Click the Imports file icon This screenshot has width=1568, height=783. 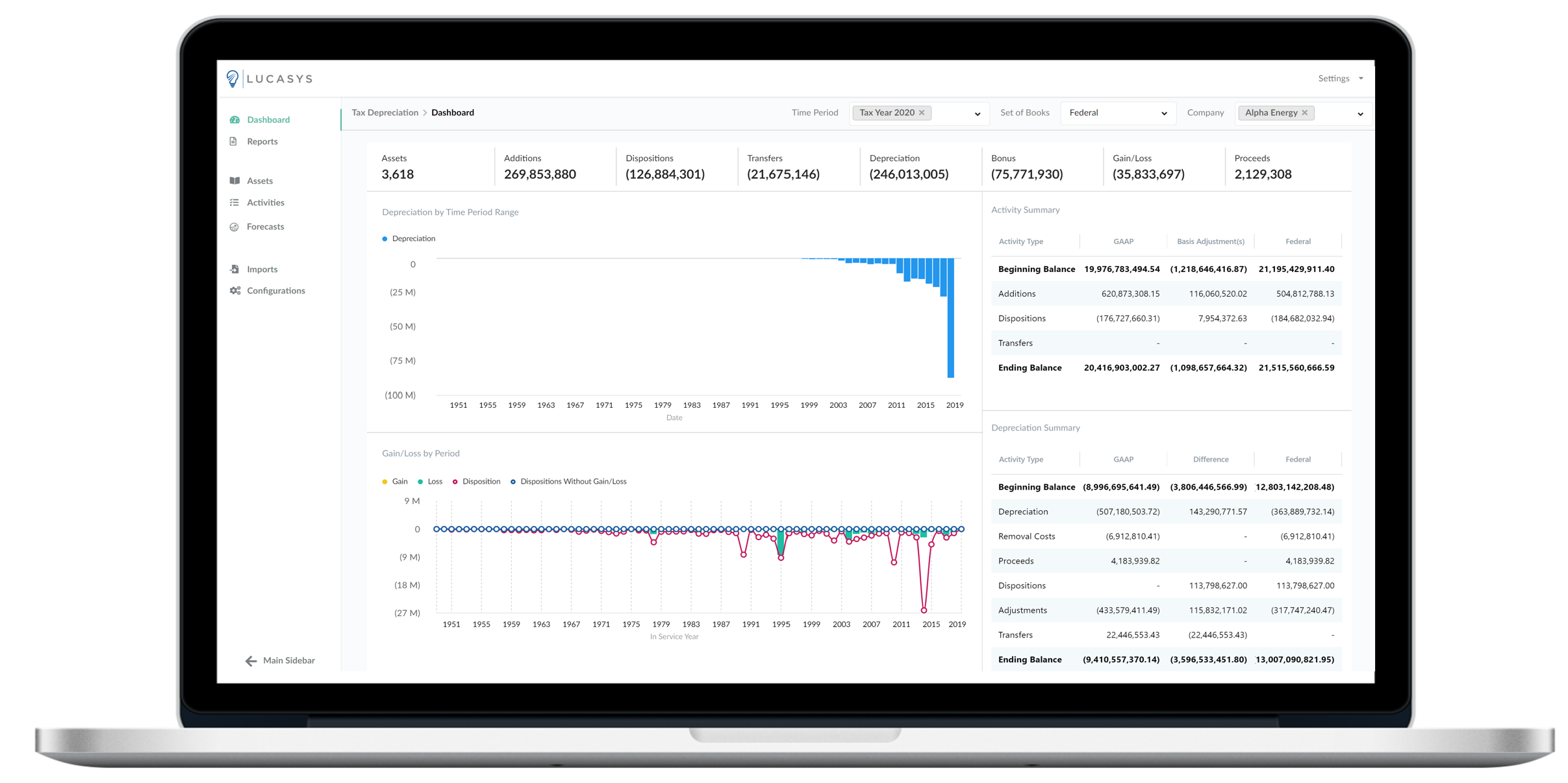click(x=234, y=269)
